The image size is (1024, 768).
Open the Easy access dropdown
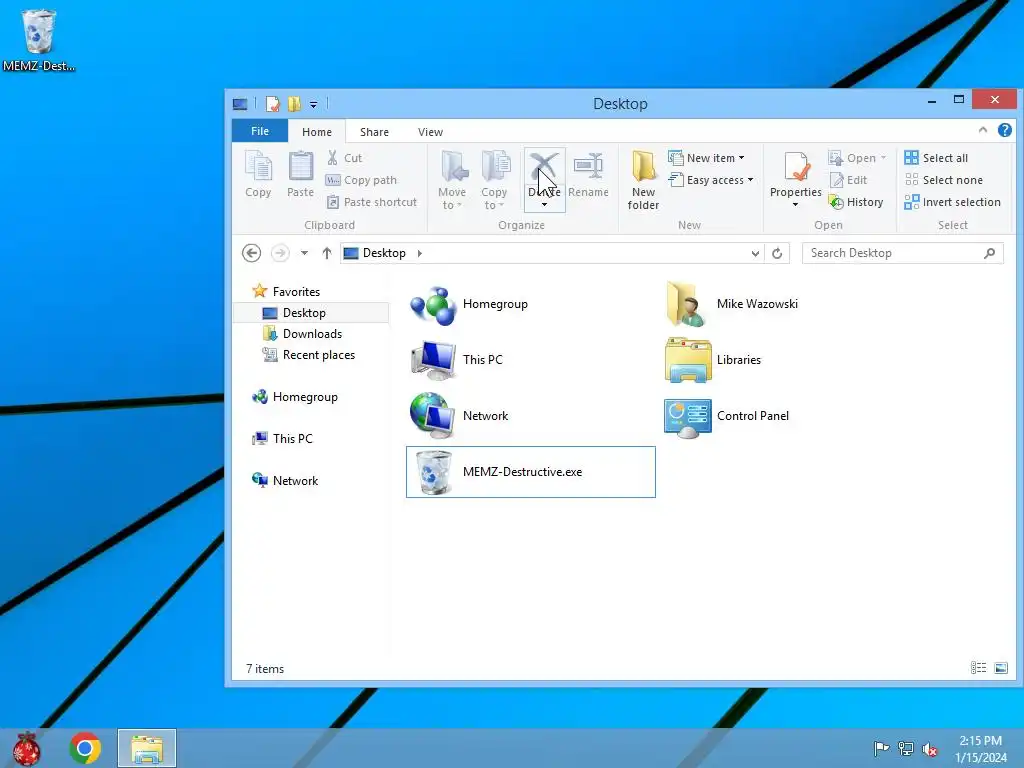[x=711, y=180]
